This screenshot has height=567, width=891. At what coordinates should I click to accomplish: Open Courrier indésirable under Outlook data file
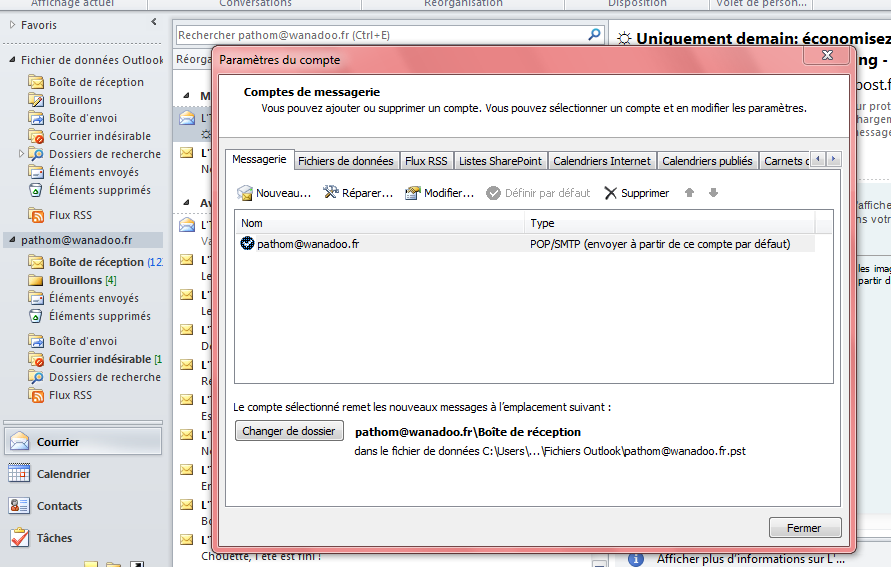99,136
